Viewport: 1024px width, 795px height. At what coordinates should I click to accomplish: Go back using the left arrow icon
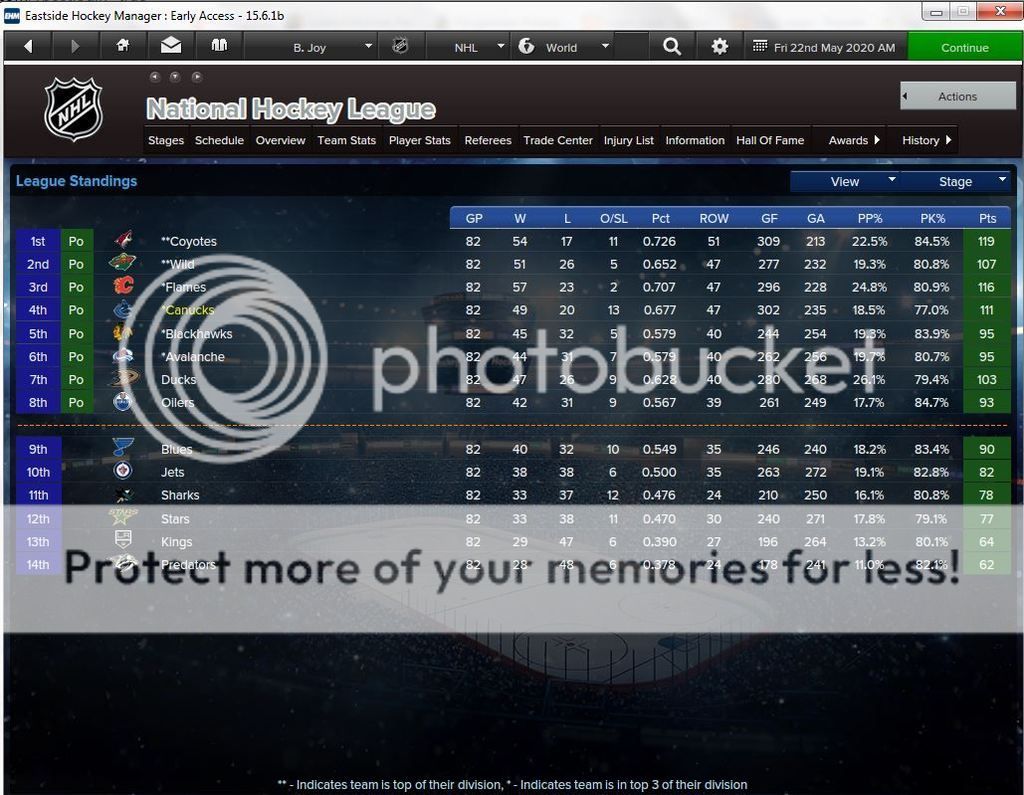(28, 47)
